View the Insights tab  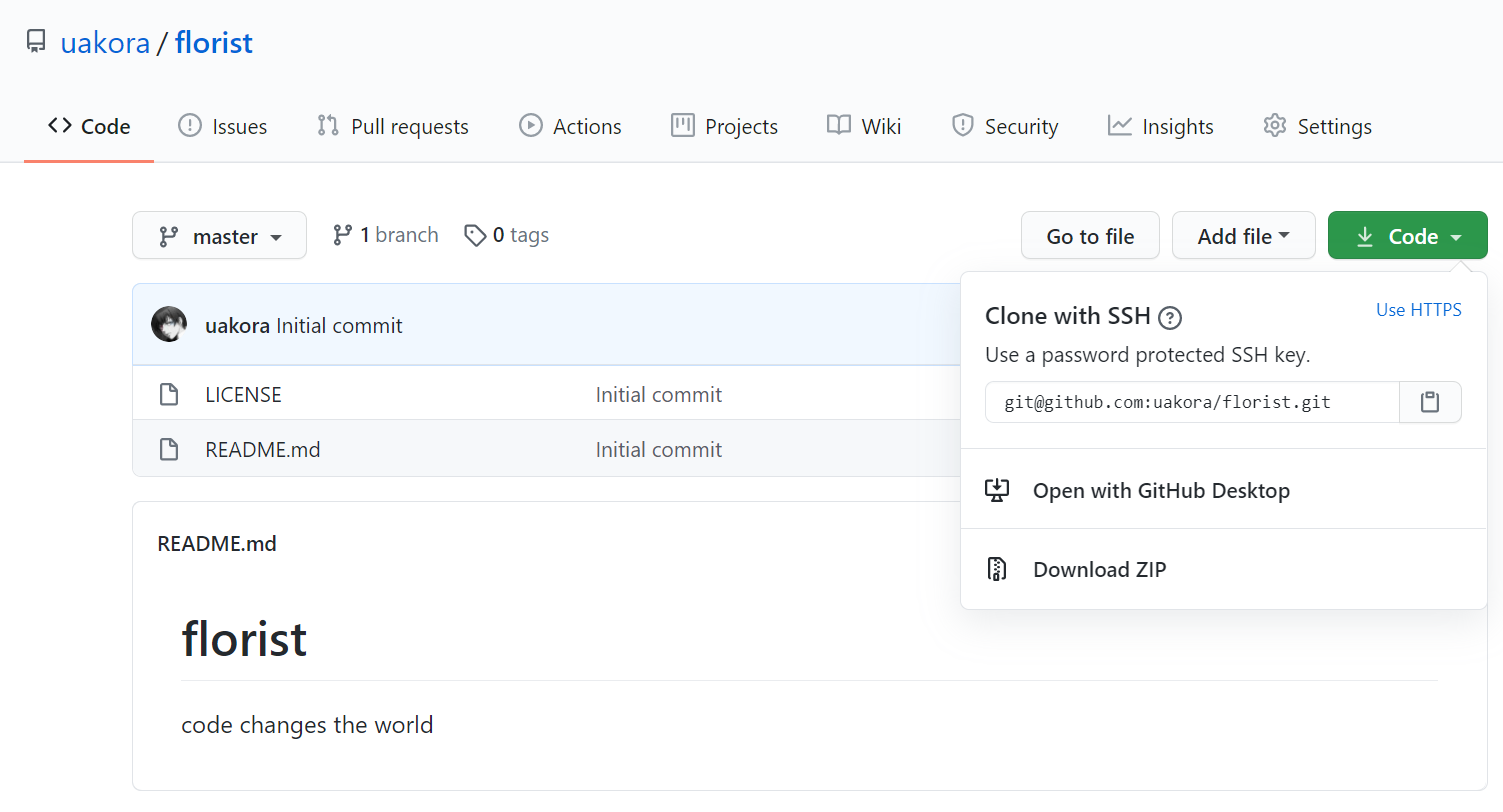point(1160,126)
